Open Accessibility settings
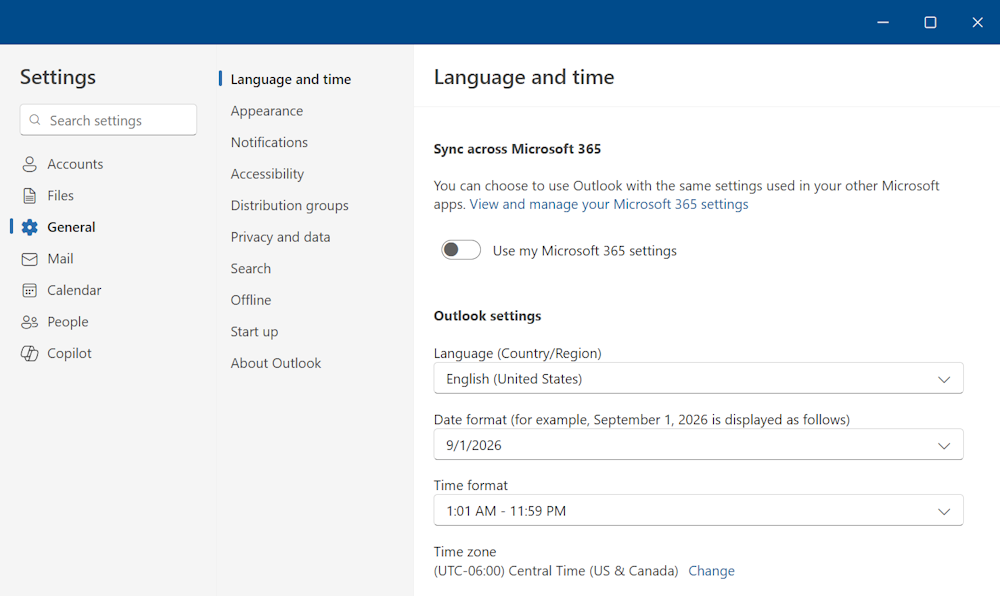The height and width of the screenshot is (596, 1000). (267, 174)
